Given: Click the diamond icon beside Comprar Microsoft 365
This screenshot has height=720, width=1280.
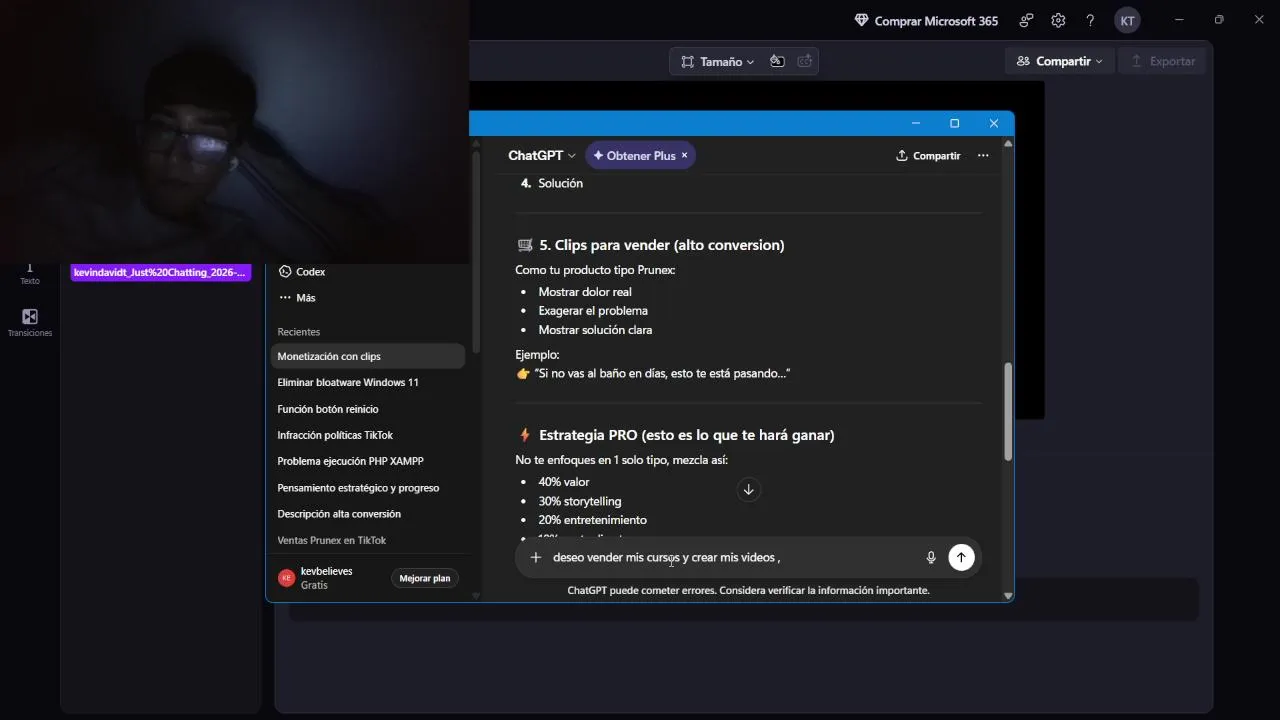Looking at the screenshot, I should tap(862, 20).
